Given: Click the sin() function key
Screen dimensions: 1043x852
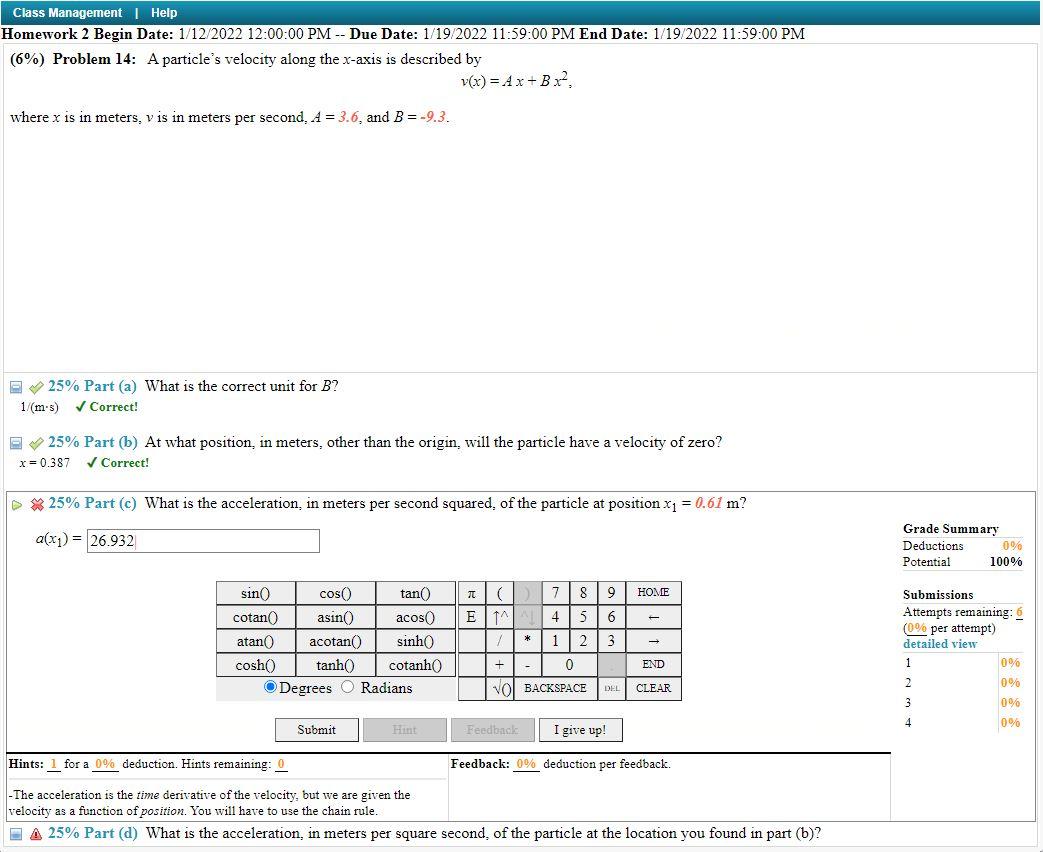Looking at the screenshot, I should [x=255, y=592].
